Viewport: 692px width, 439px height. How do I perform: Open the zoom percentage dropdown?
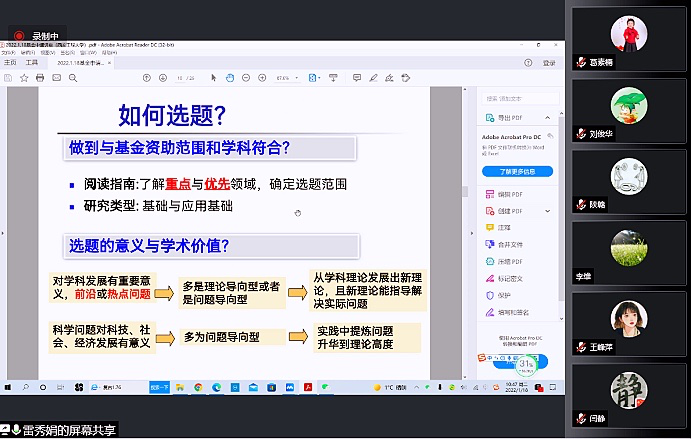pyautogui.click(x=285, y=78)
